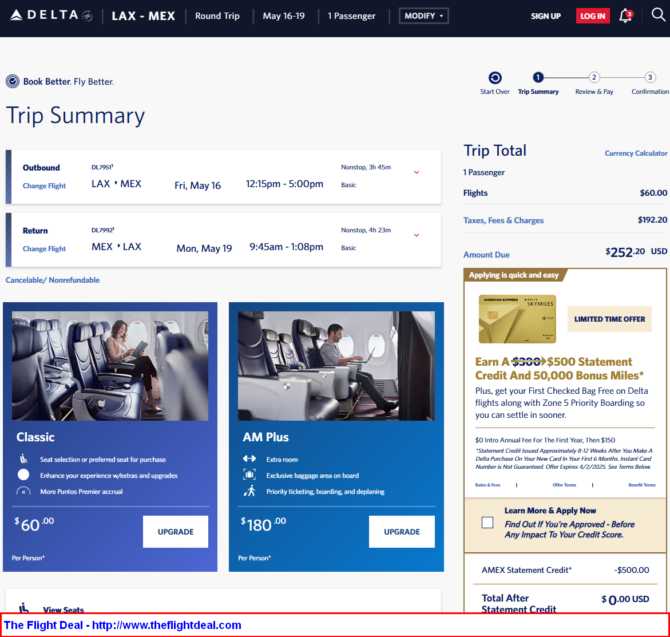
Task: Click the exclusive baggage area icon
Action: click(250, 475)
